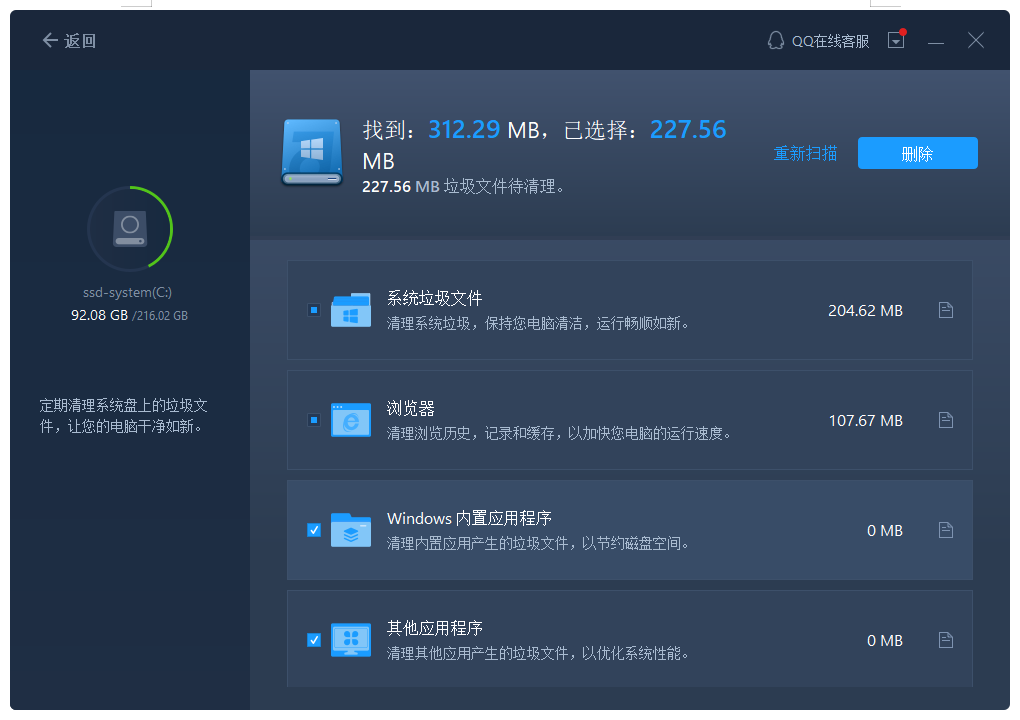Viewport: 1020px width, 720px height.
Task: Click the QQ penguin bell icon
Action: point(775,40)
